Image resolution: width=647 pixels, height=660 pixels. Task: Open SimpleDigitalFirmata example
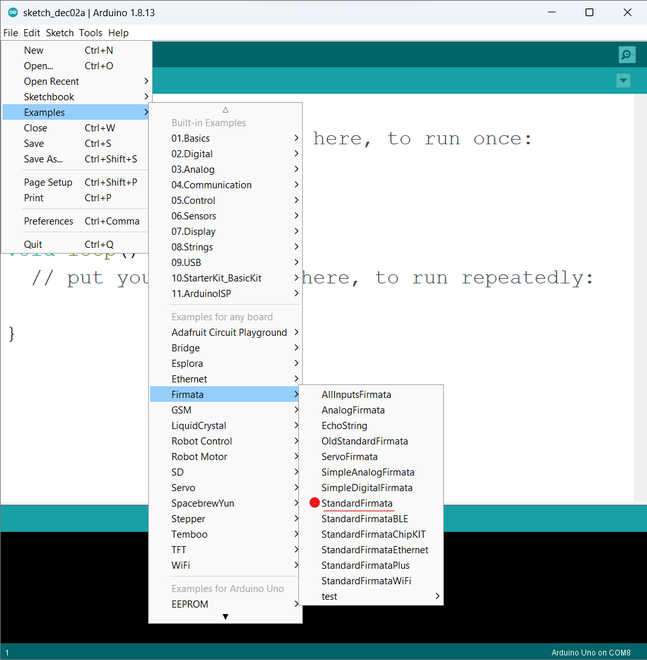(371, 488)
